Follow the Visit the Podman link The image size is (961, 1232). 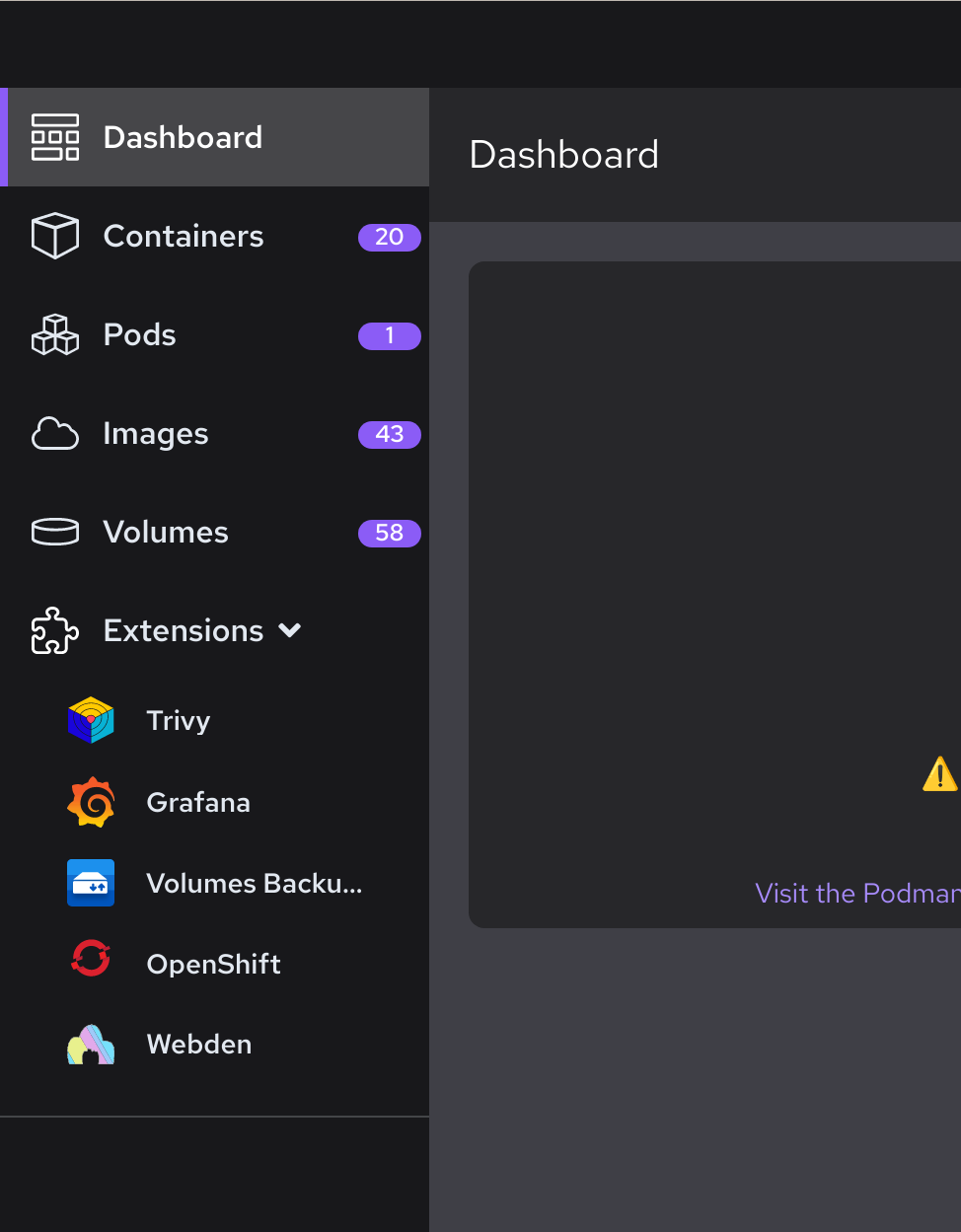click(856, 893)
